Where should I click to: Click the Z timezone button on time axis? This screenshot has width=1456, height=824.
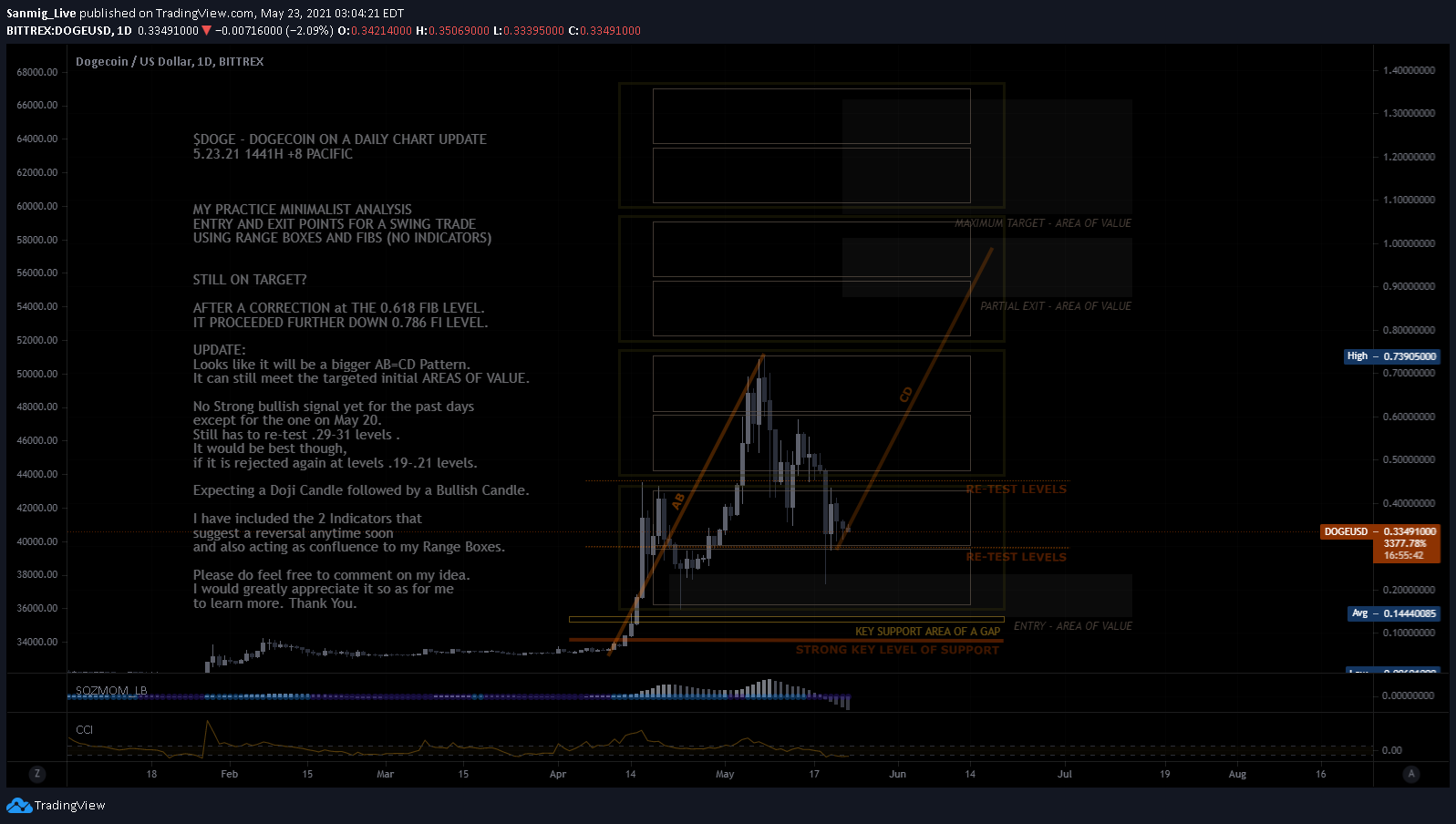pos(37,774)
